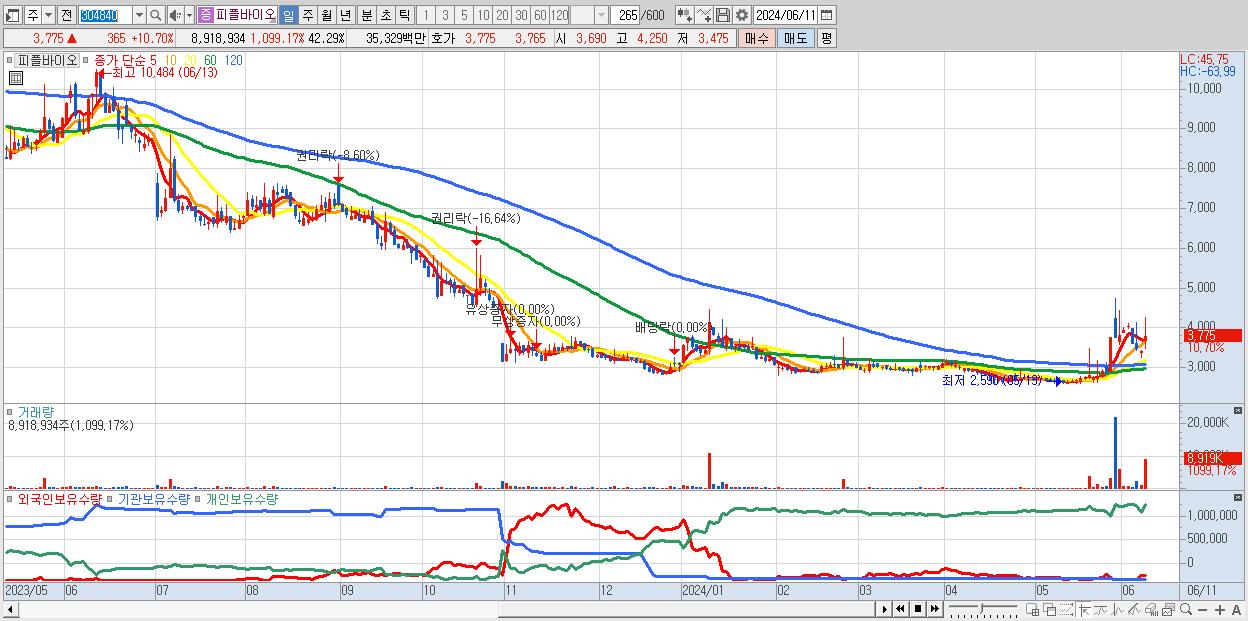Click the purple 증 badge icon

(205, 15)
